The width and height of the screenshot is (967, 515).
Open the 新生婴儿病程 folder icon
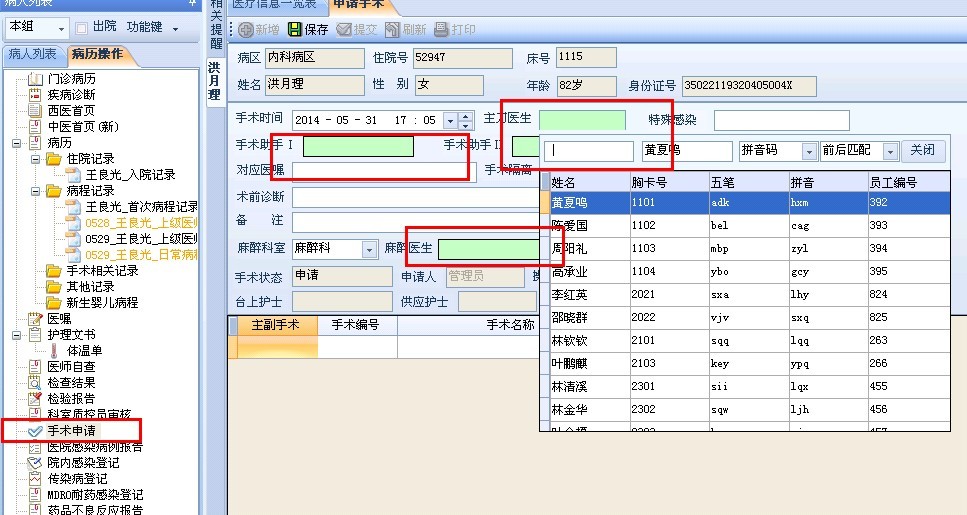[x=54, y=303]
